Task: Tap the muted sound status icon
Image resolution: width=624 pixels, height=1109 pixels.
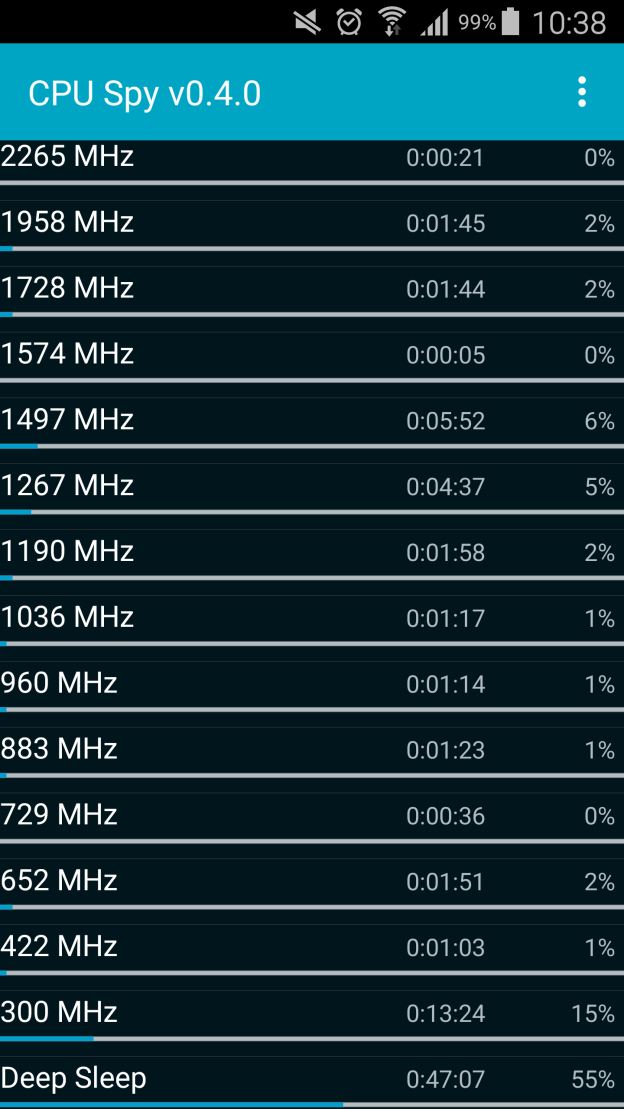Action: click(x=308, y=22)
